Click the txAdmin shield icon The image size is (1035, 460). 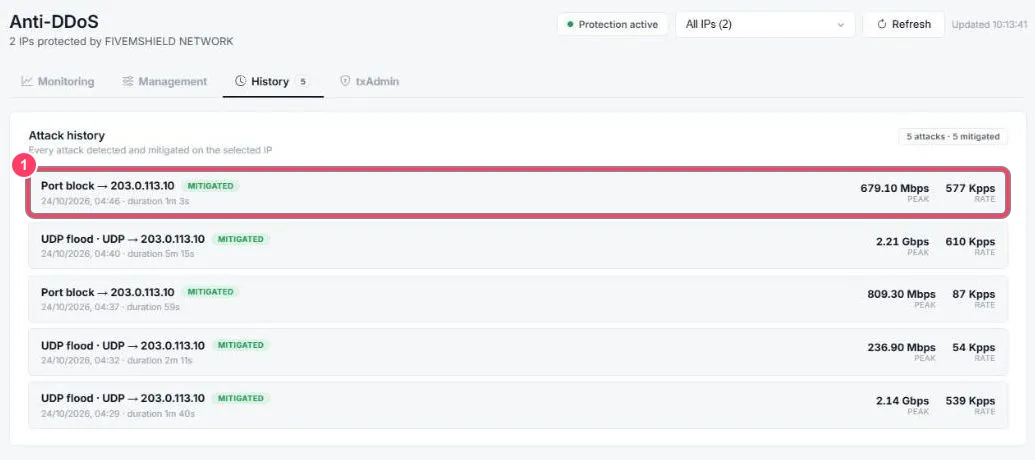point(345,81)
